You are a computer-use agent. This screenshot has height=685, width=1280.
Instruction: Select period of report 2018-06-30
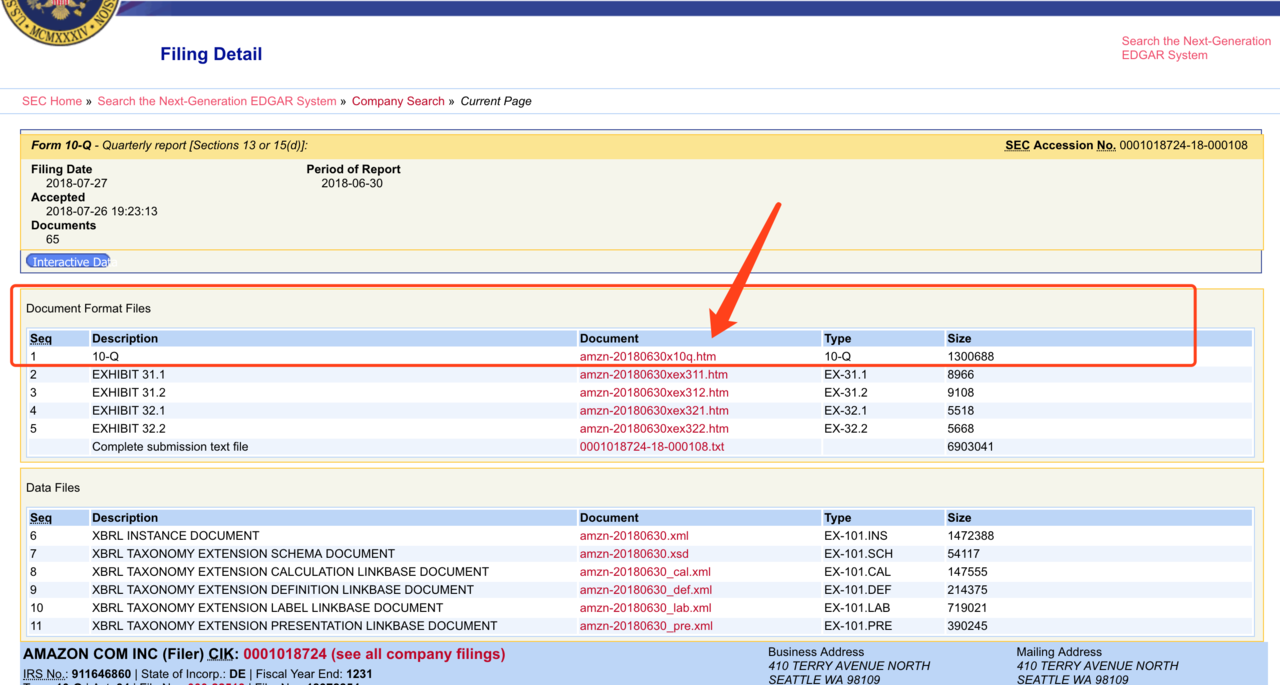(x=352, y=183)
